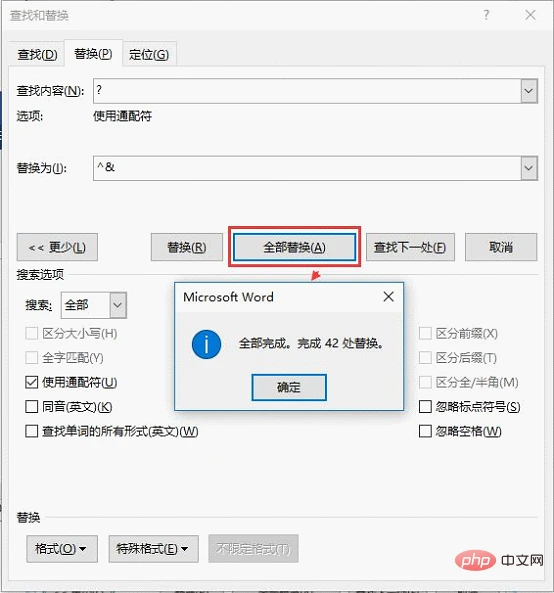
Task: Enable 同音(英文)(K) checkbox
Action: pos(31,407)
